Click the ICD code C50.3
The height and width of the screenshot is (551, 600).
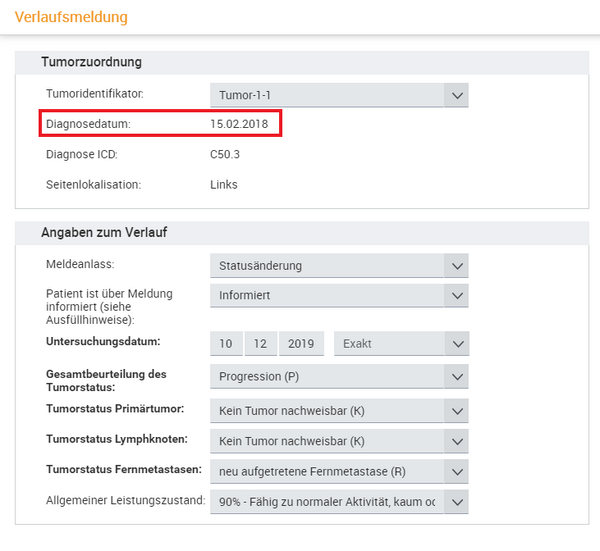(x=225, y=154)
